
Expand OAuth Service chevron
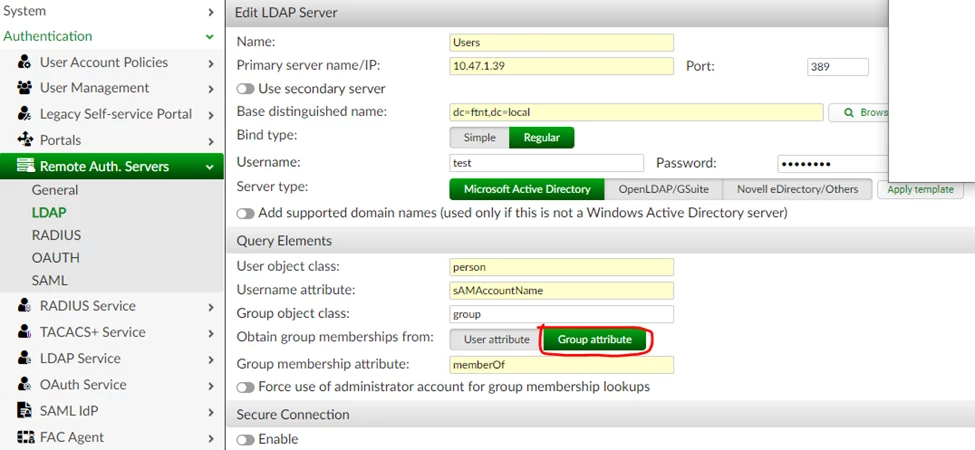(x=211, y=386)
